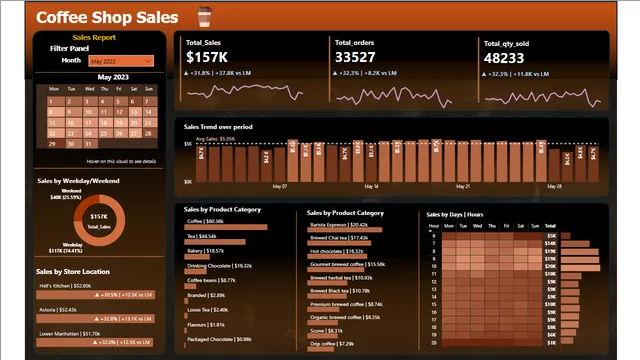Click the Hour column header in heatmap
This screenshot has height=360, width=640.
click(x=433, y=226)
